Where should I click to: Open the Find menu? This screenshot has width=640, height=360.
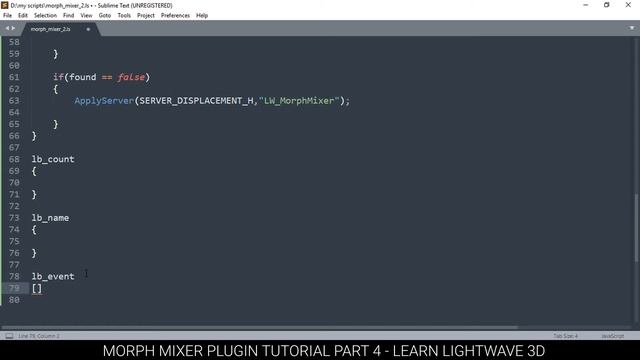coord(69,16)
